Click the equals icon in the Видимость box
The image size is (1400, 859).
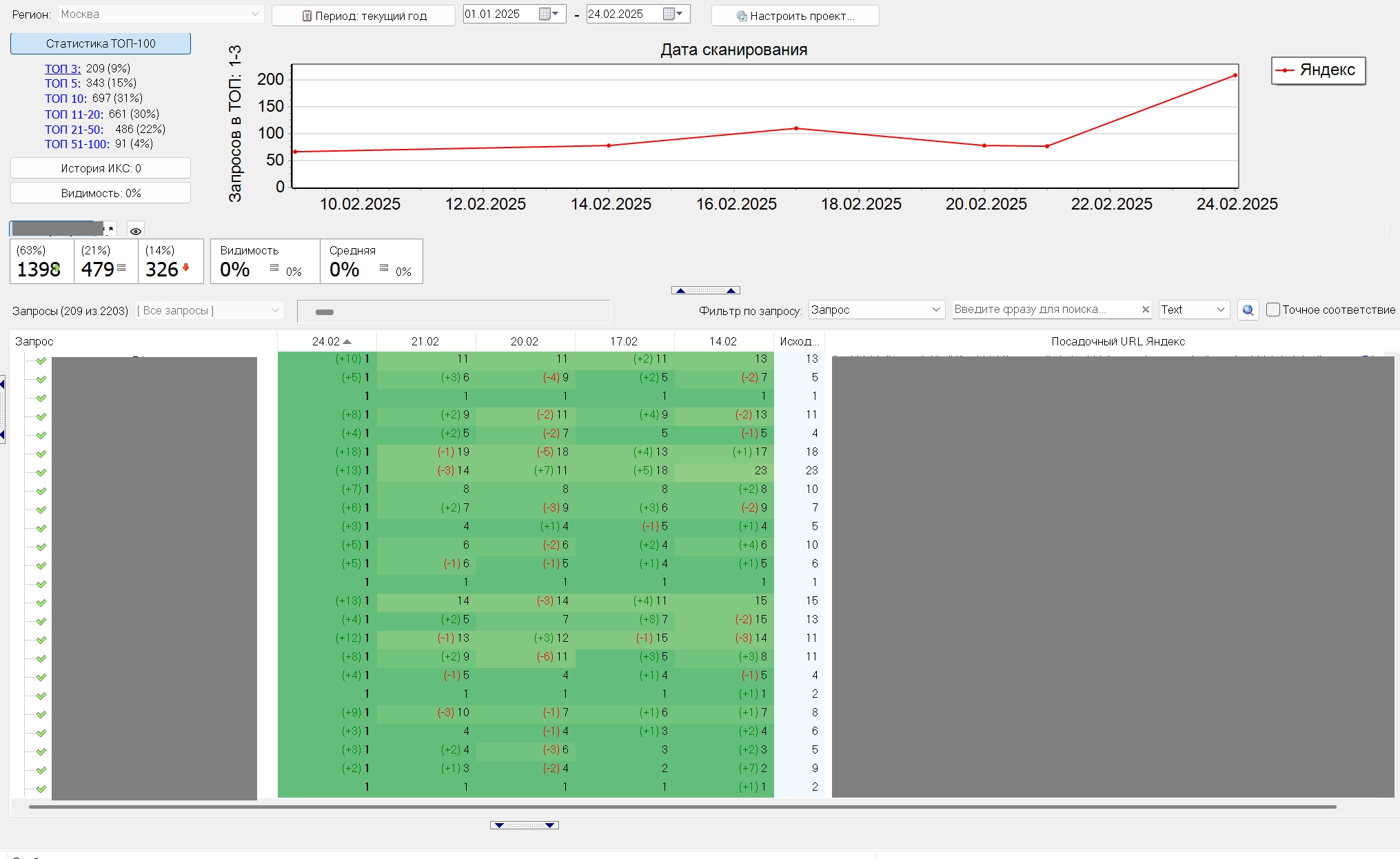pos(274,267)
